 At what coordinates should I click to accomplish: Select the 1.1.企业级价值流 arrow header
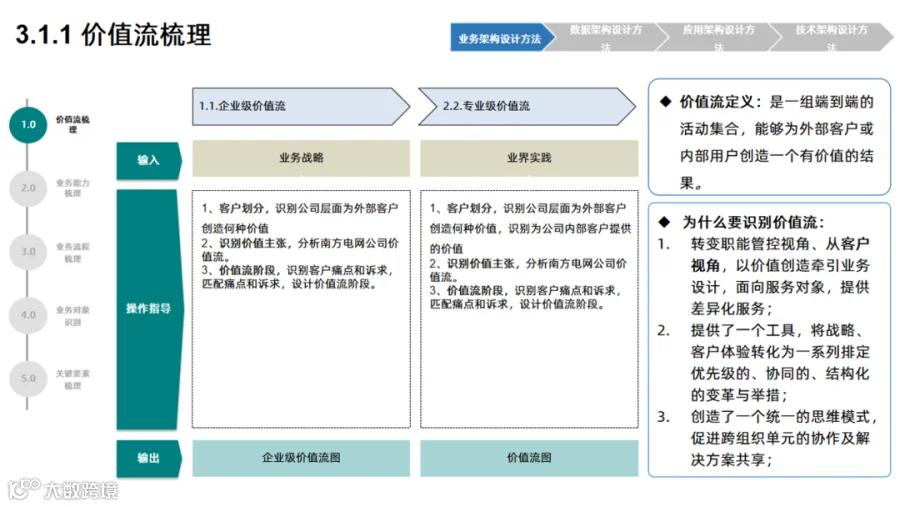coord(301,106)
